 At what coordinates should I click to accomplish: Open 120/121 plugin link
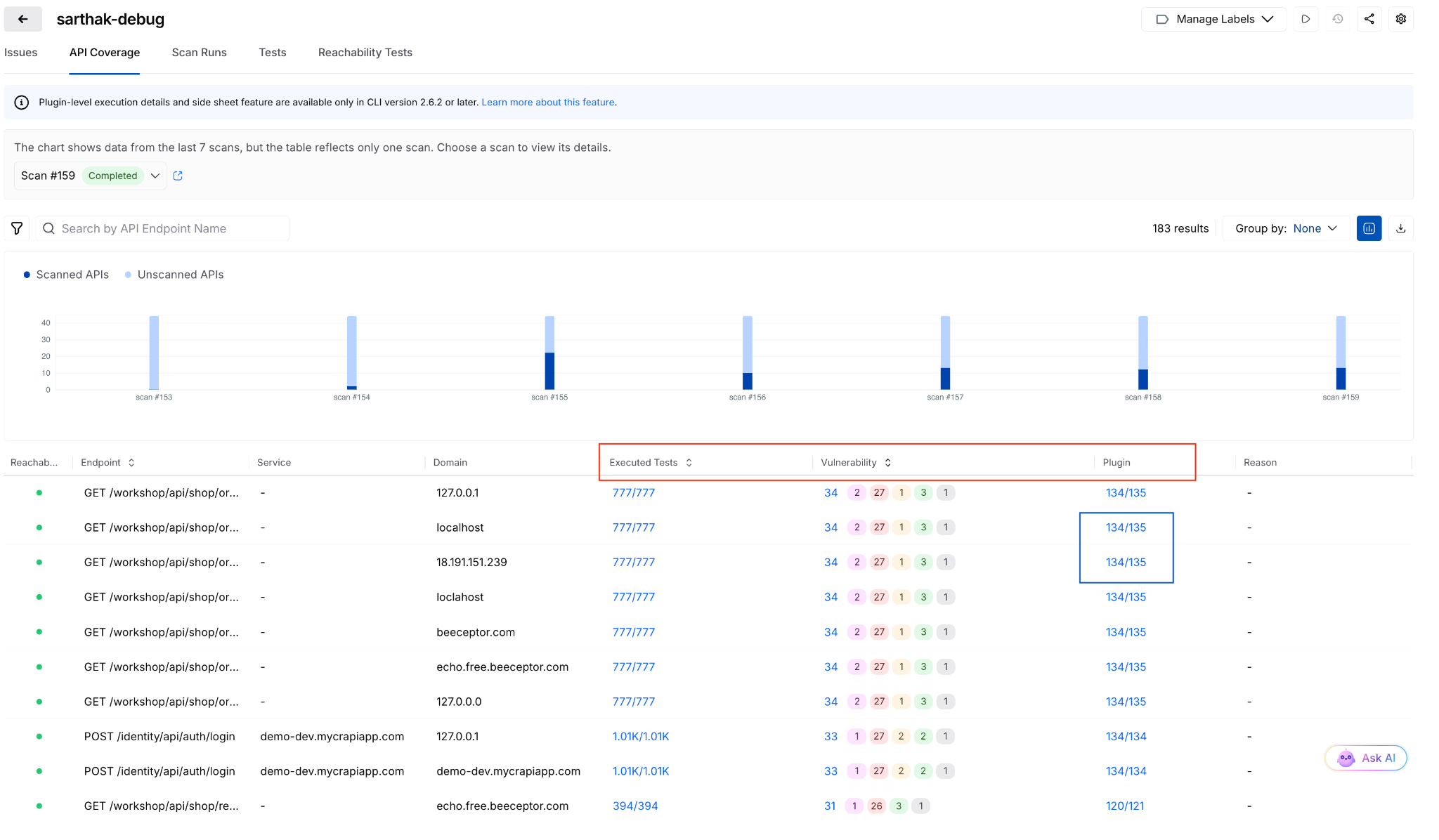click(x=1125, y=806)
